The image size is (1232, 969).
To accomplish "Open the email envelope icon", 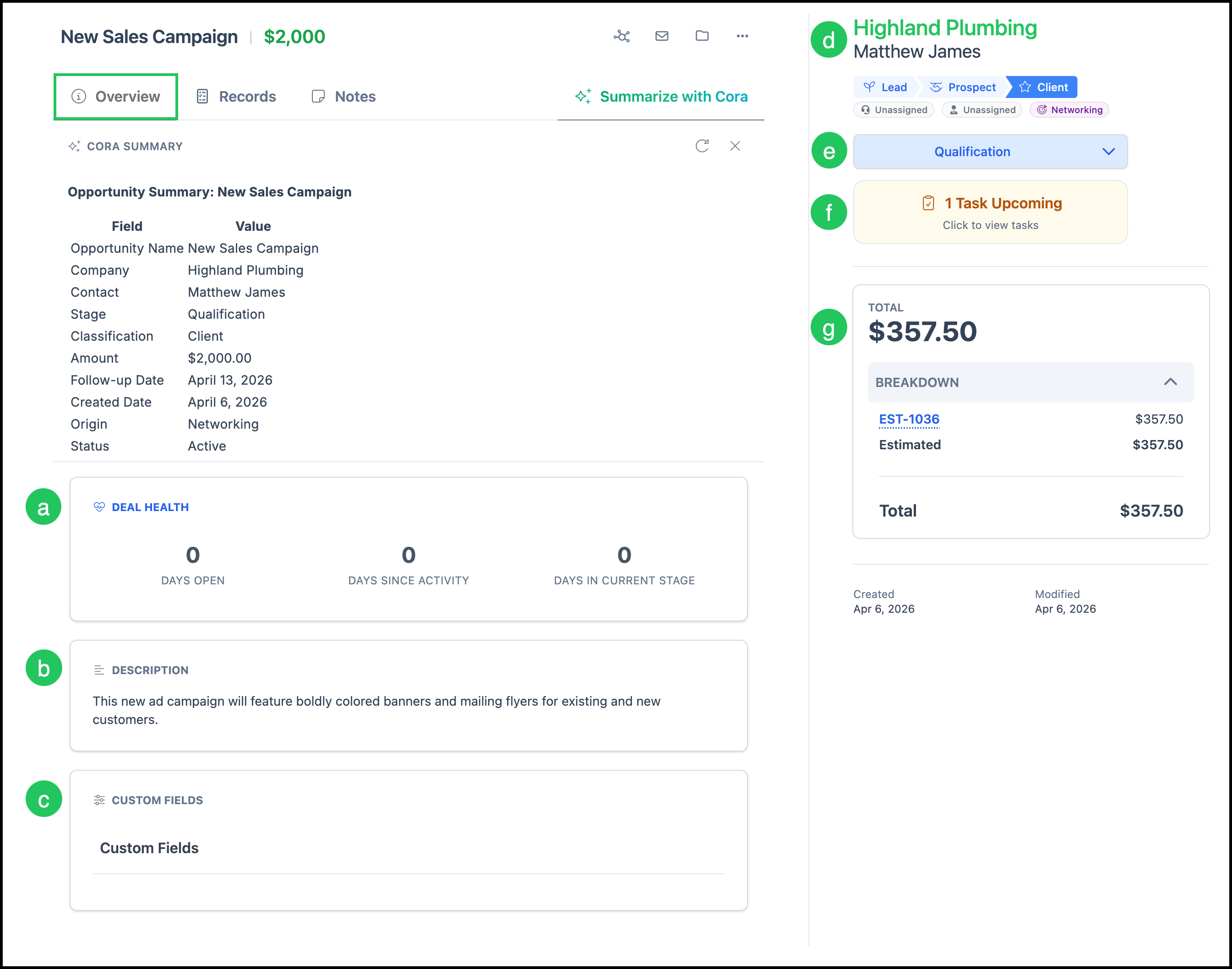I will 662,36.
